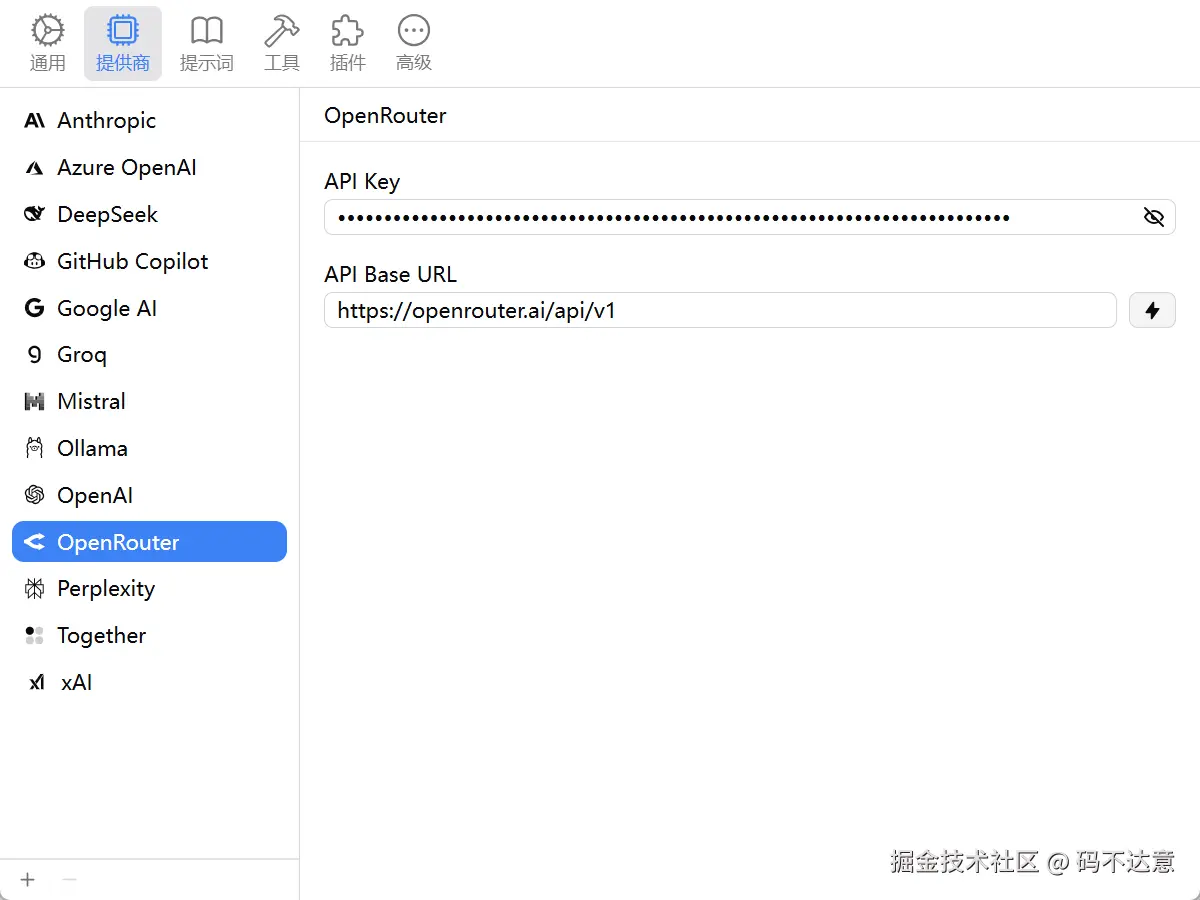Select xAI provider label
This screenshot has height=900, width=1200.
77,683
